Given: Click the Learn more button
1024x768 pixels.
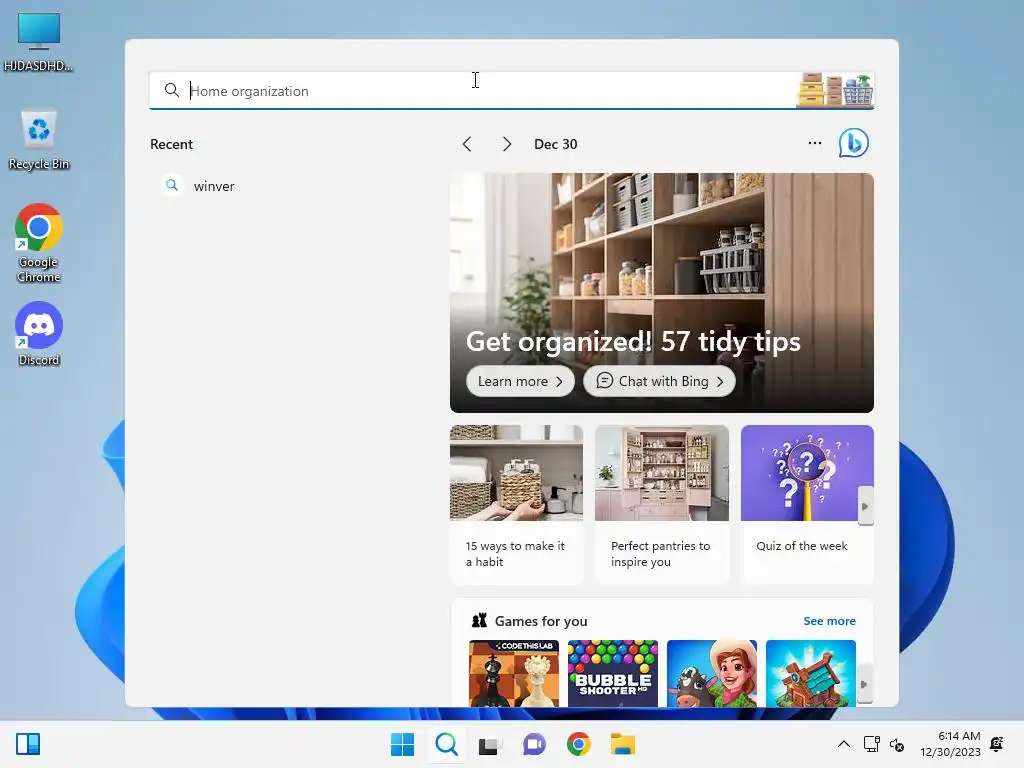Looking at the screenshot, I should 520,381.
